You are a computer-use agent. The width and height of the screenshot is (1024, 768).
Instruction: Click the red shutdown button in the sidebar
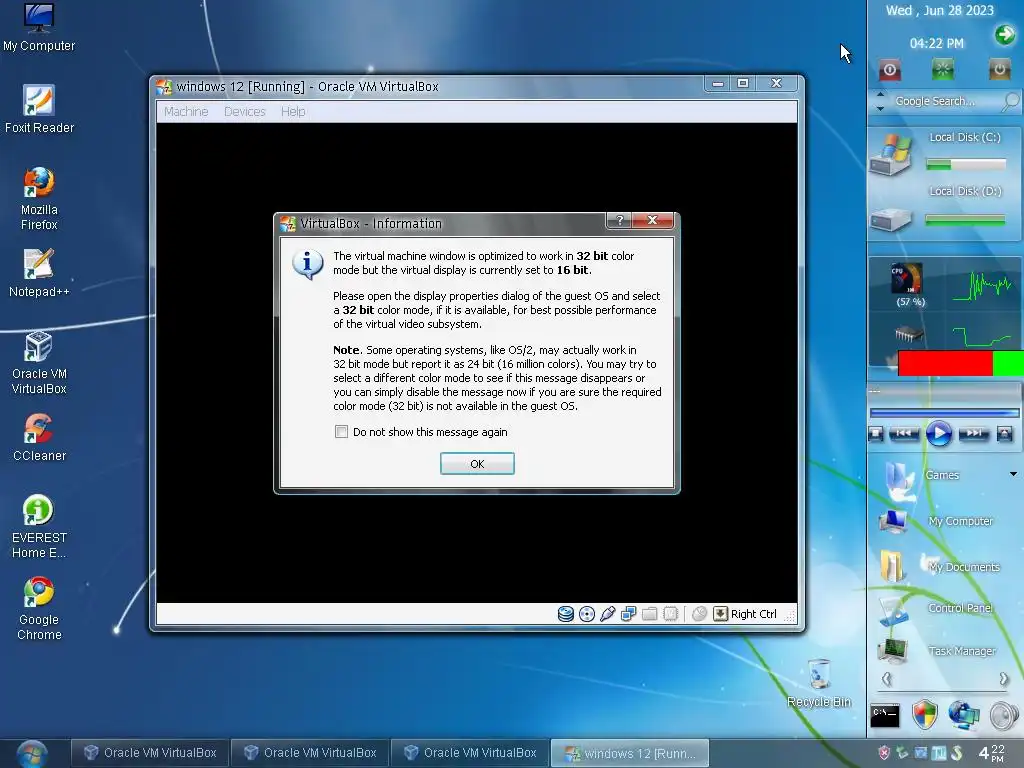pyautogui.click(x=889, y=70)
